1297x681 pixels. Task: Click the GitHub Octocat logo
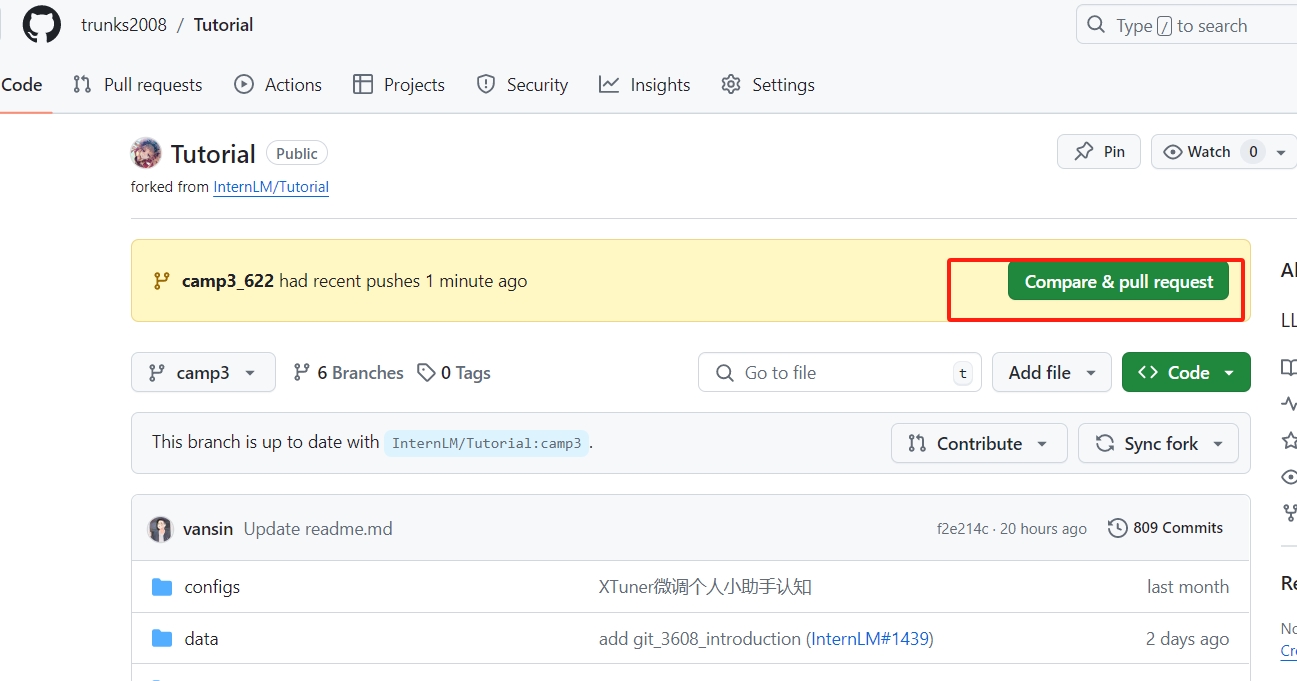point(42,24)
